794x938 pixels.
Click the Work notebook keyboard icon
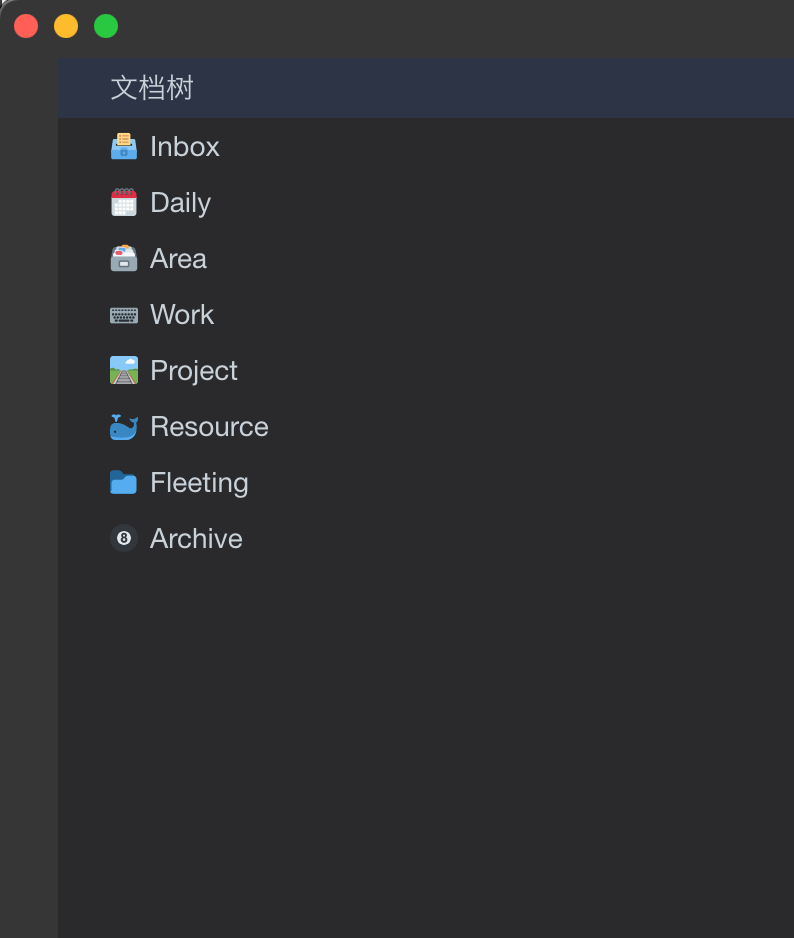(x=123, y=315)
